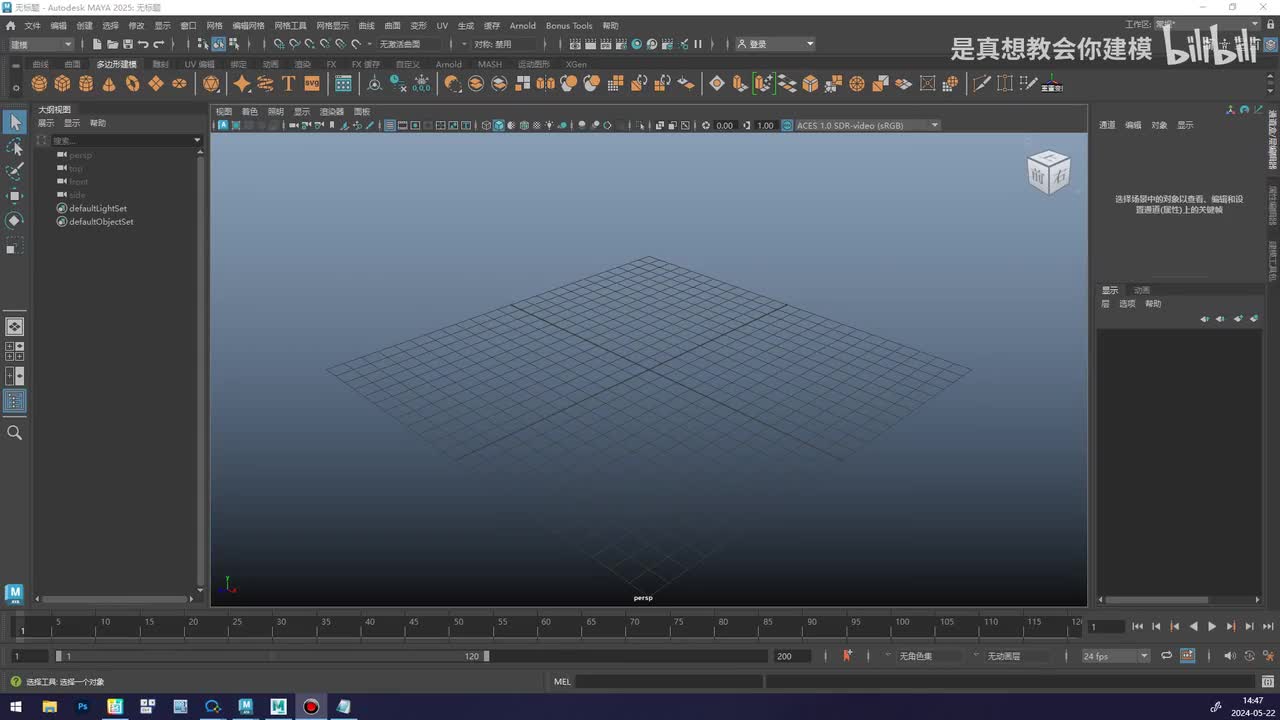The image size is (1280, 720).
Task: Switch to the MASH shelf tab
Action: 490,64
